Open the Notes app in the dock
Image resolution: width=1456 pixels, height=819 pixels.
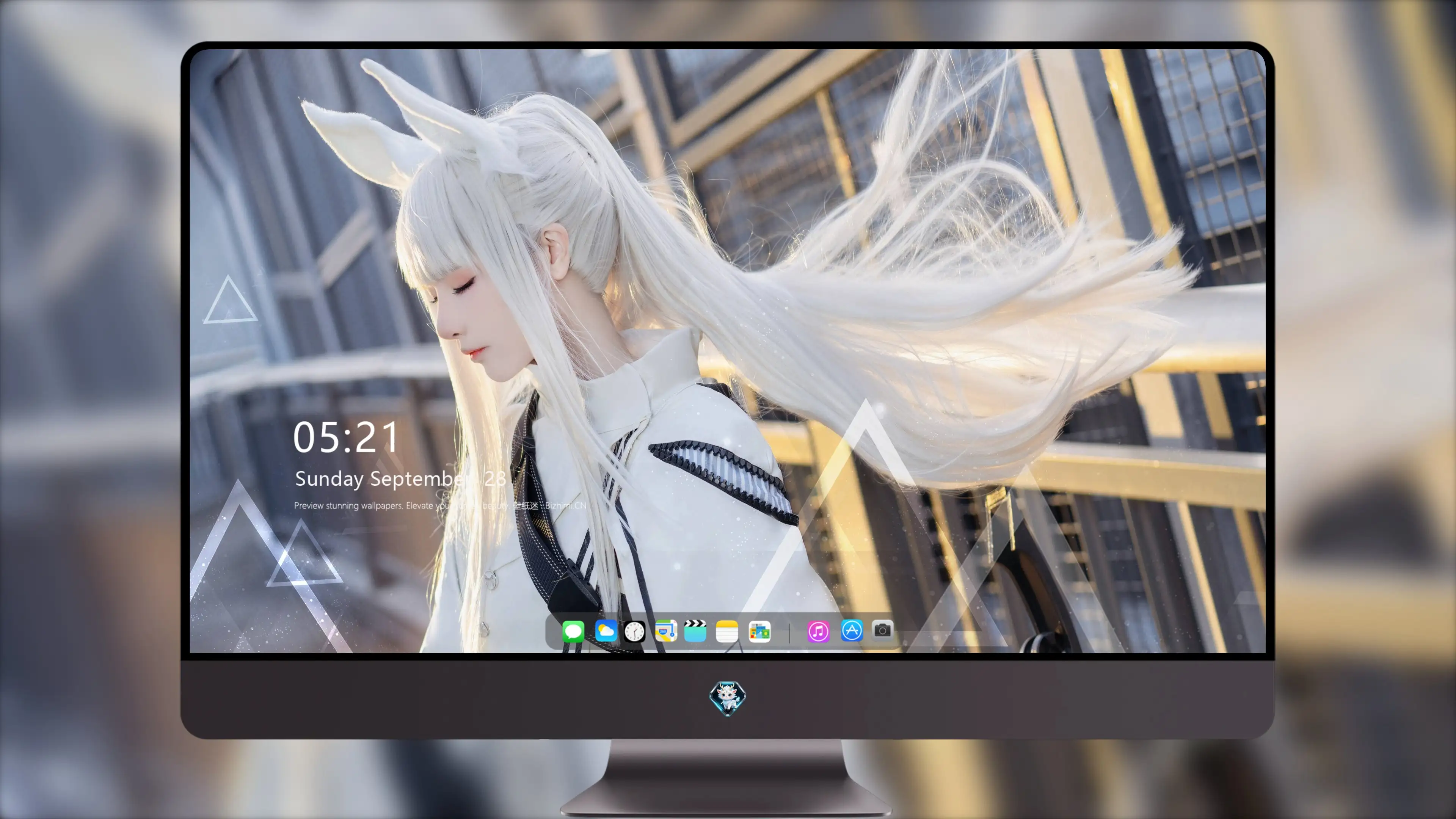click(727, 631)
